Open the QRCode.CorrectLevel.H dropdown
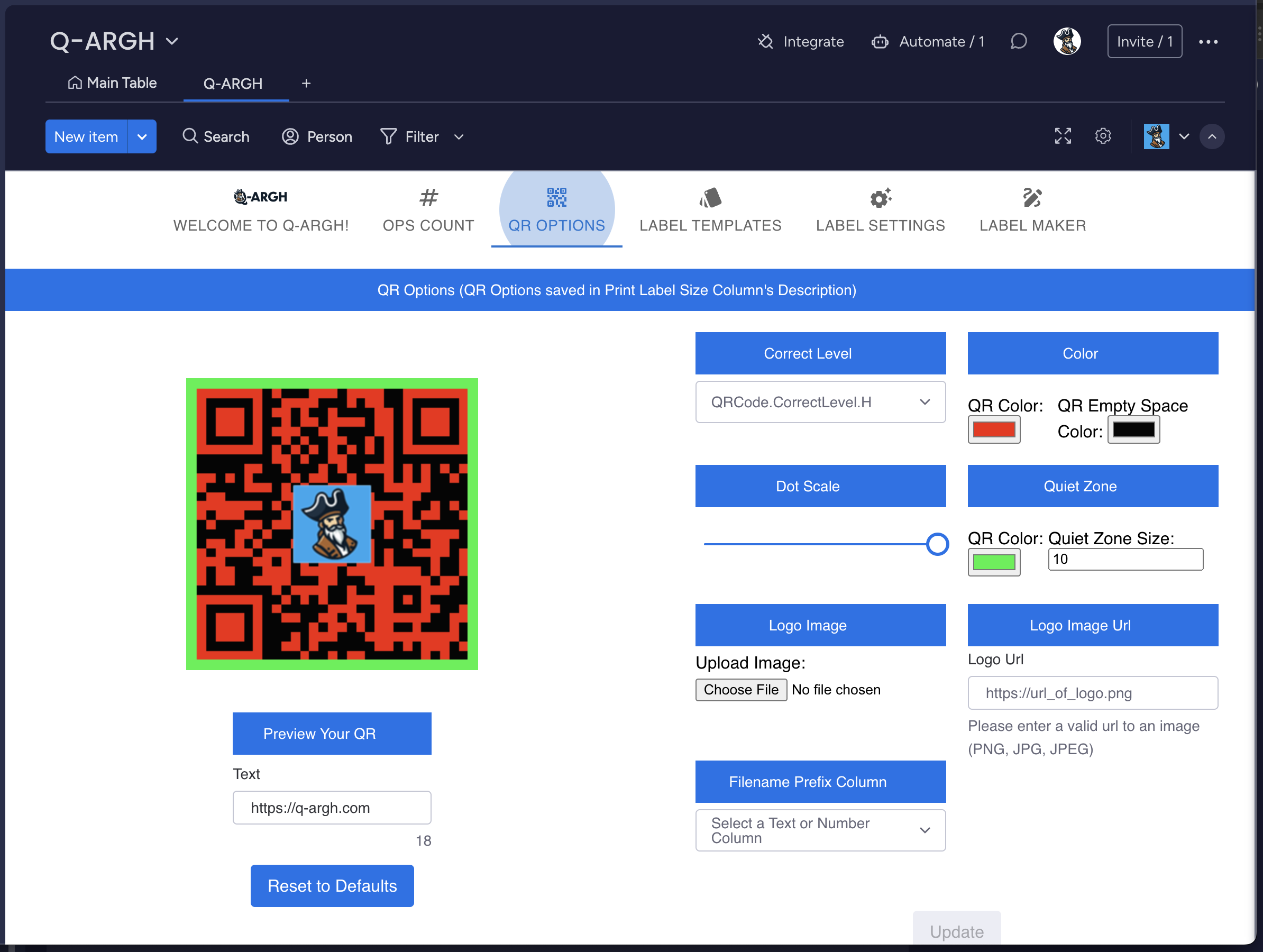 (820, 402)
